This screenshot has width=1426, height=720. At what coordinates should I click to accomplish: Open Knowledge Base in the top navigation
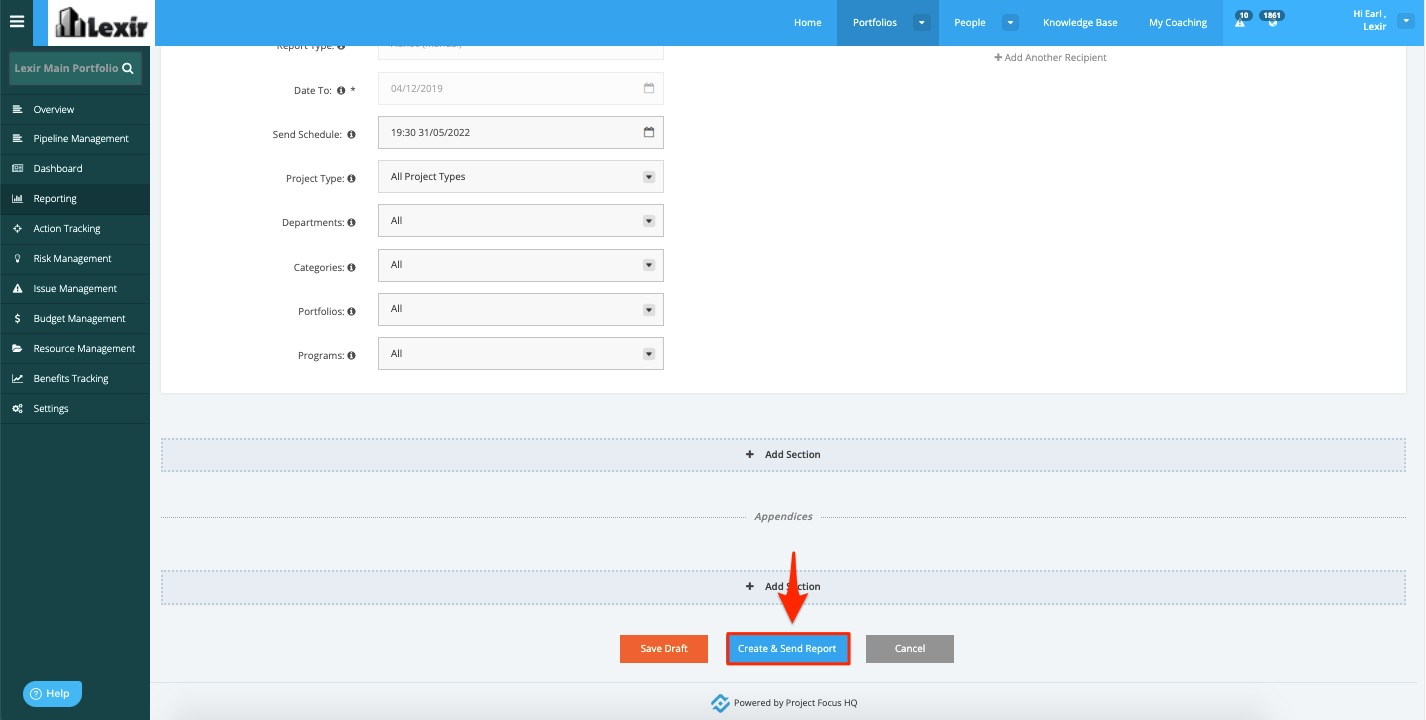[1080, 23]
